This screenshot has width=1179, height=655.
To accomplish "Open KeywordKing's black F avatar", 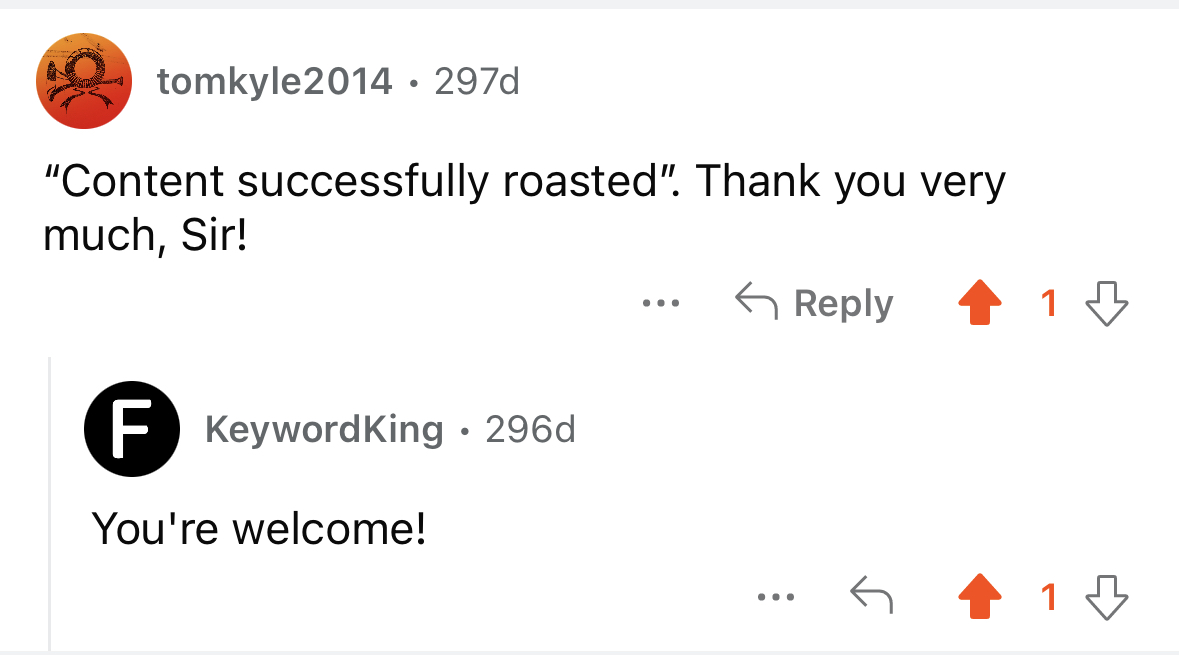I will 132,429.
